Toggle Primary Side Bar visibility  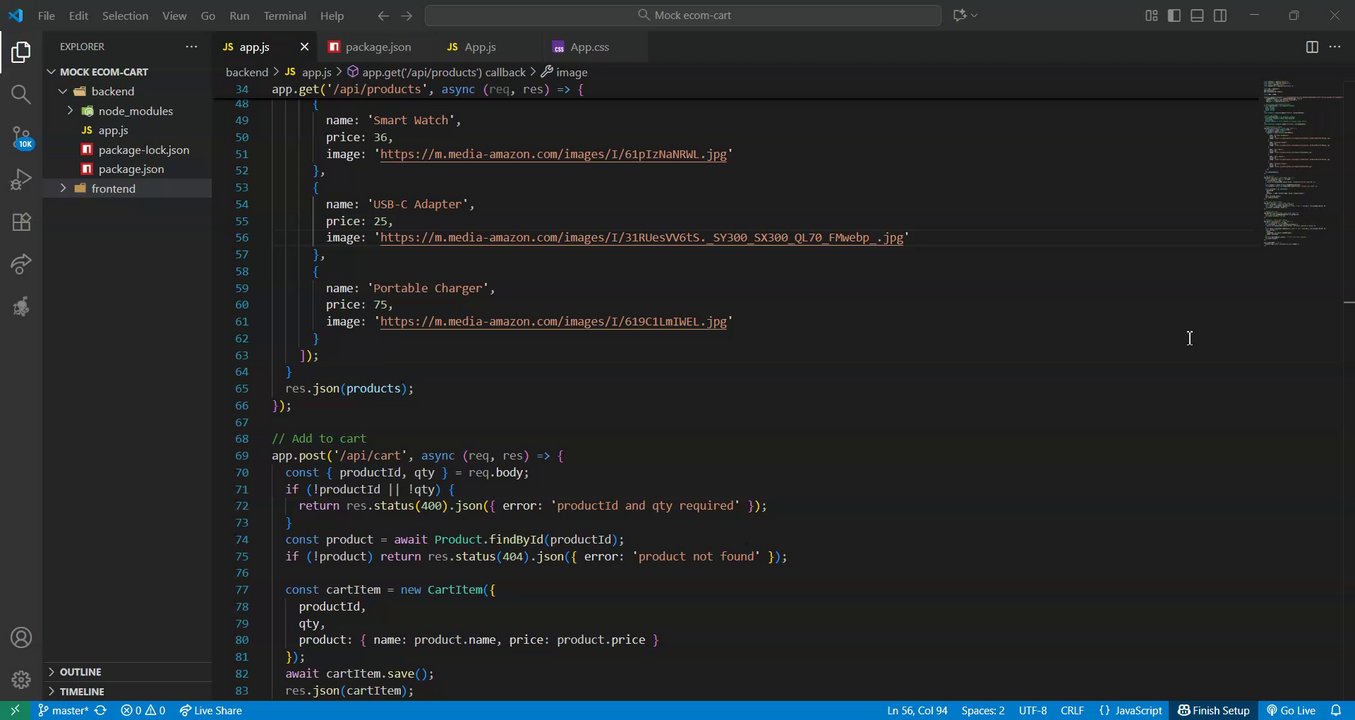click(x=1174, y=16)
